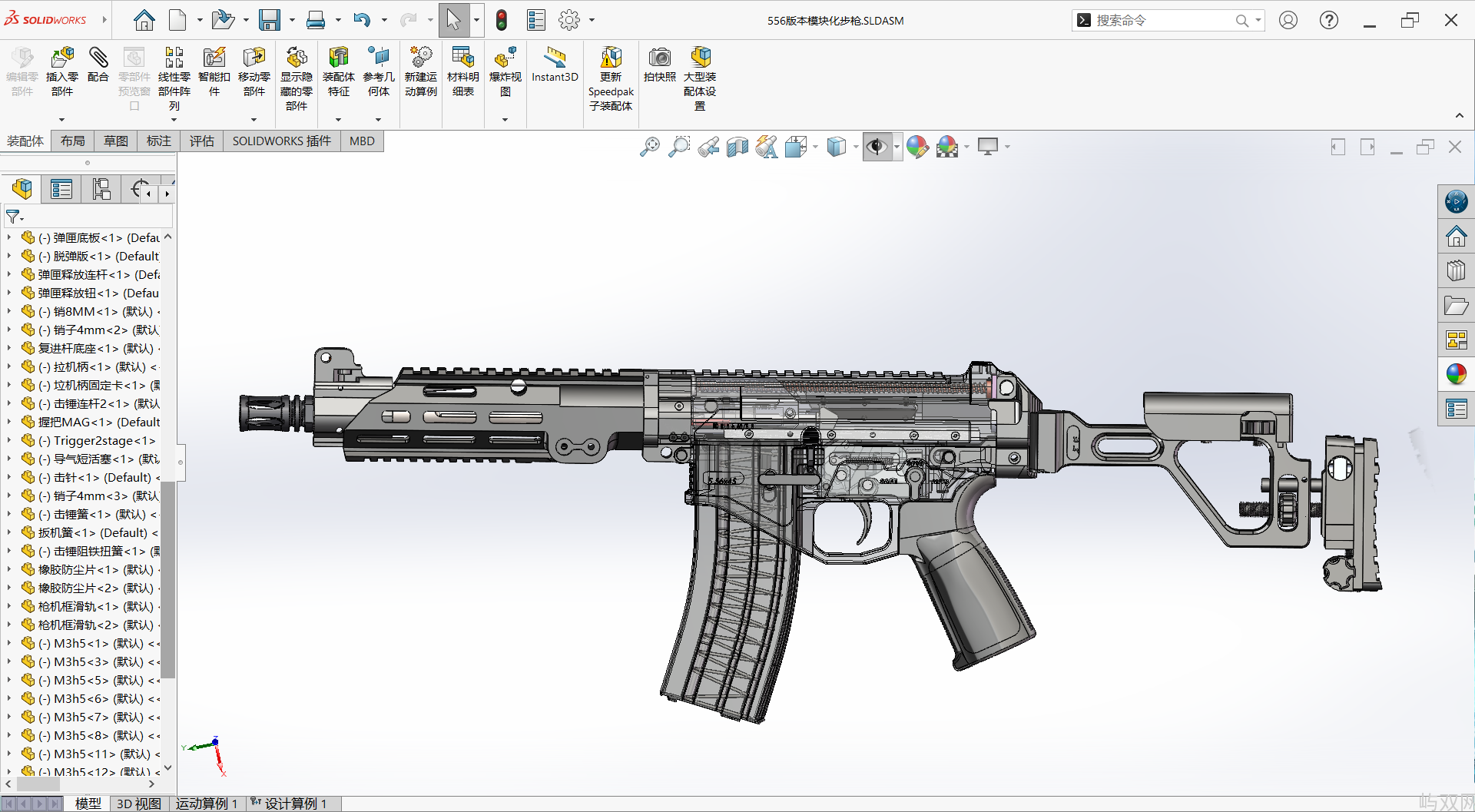Open the Appearances color ball in task pane
1475x812 pixels.
(x=1456, y=374)
